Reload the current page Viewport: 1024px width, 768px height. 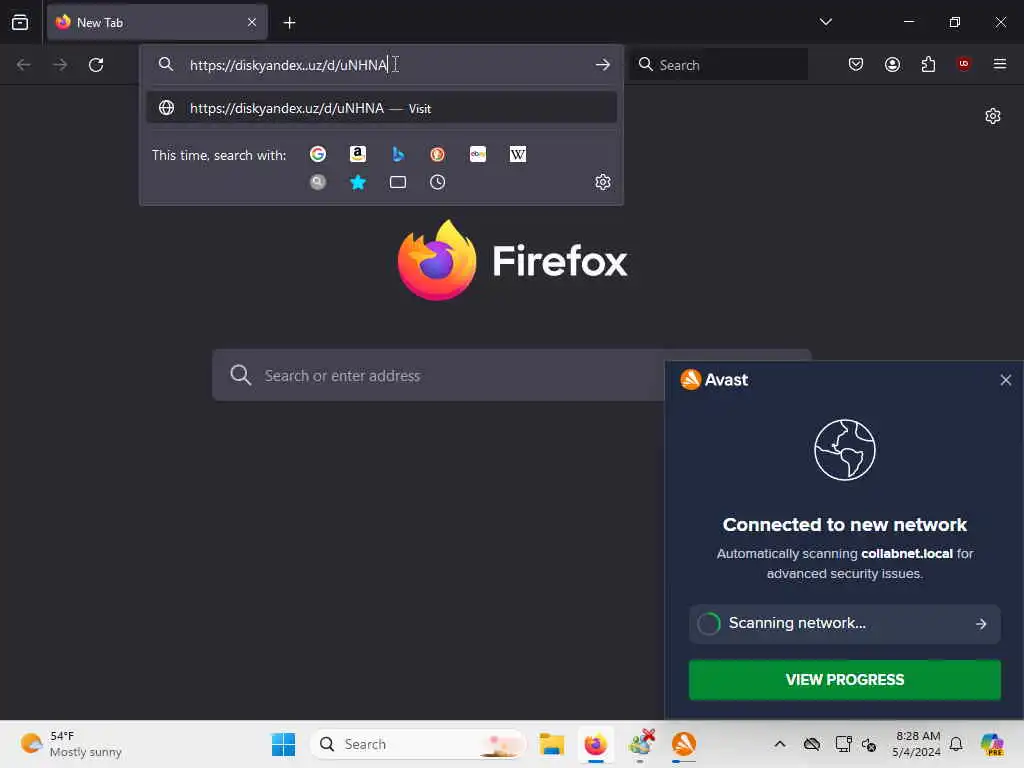96,65
